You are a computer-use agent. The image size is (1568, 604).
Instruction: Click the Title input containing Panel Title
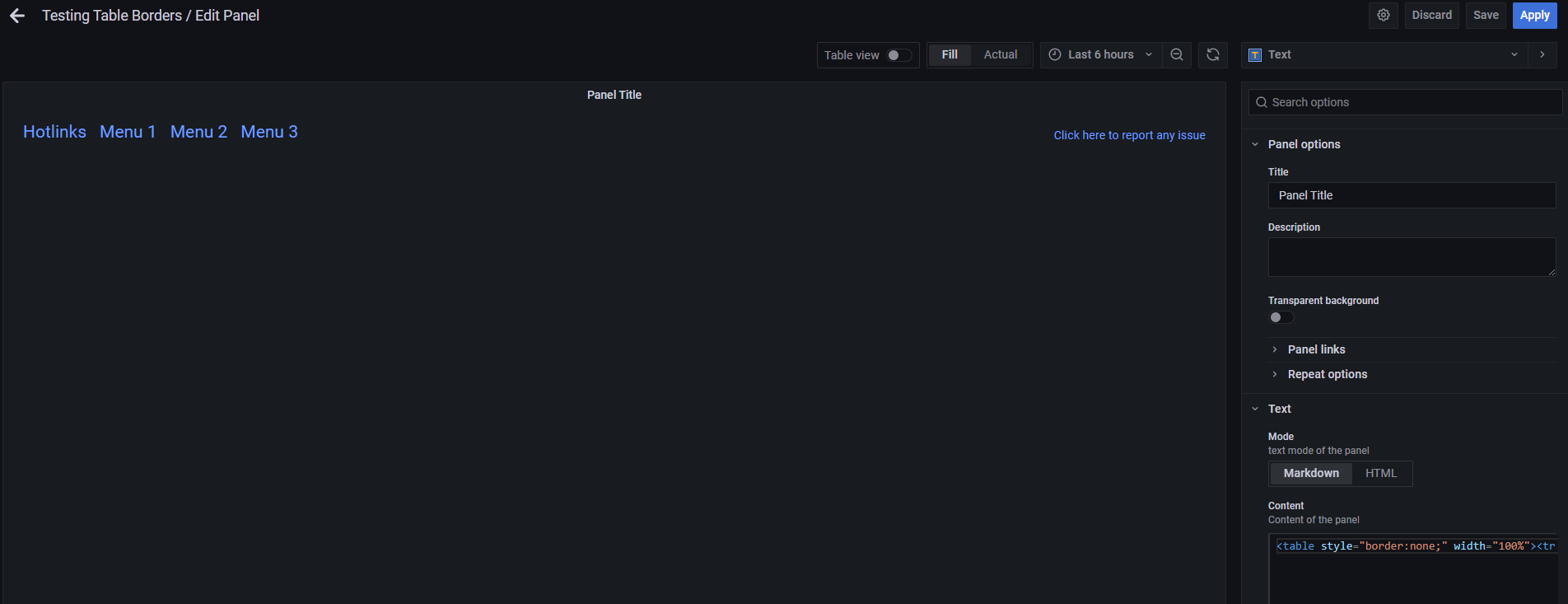pyautogui.click(x=1412, y=195)
